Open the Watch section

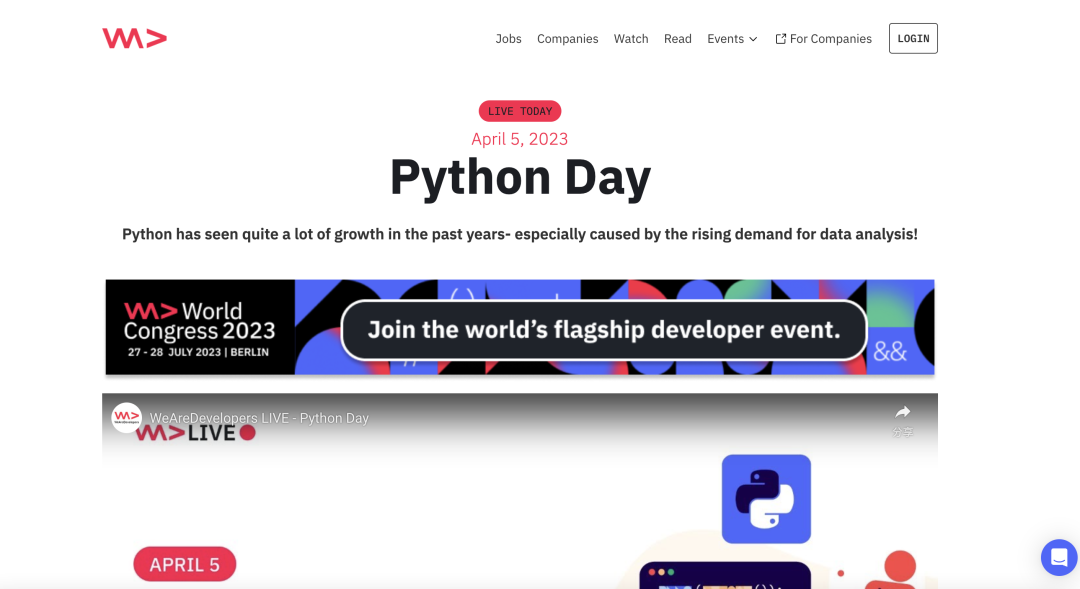(631, 39)
